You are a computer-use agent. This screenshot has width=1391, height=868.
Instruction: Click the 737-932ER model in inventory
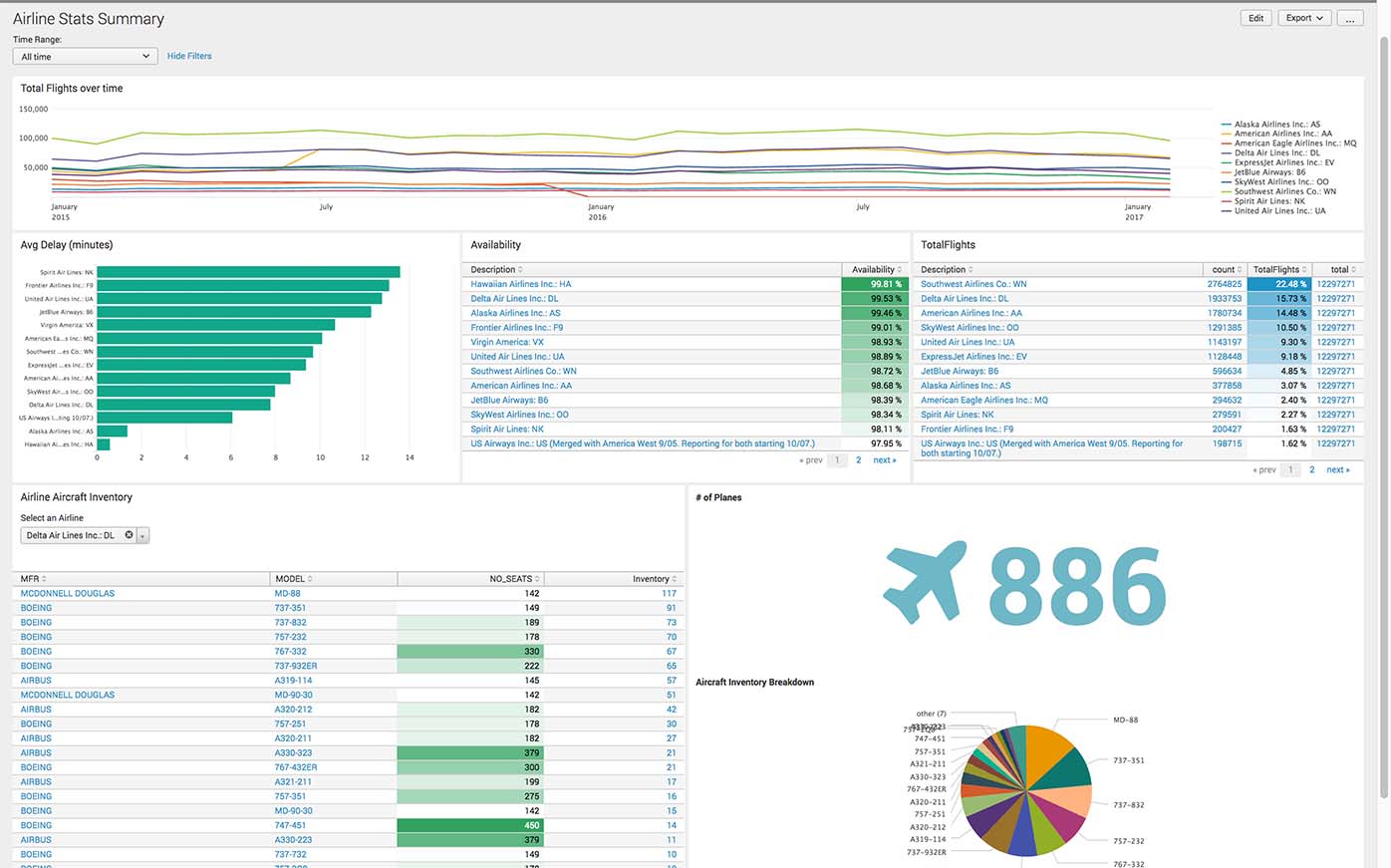click(x=296, y=666)
